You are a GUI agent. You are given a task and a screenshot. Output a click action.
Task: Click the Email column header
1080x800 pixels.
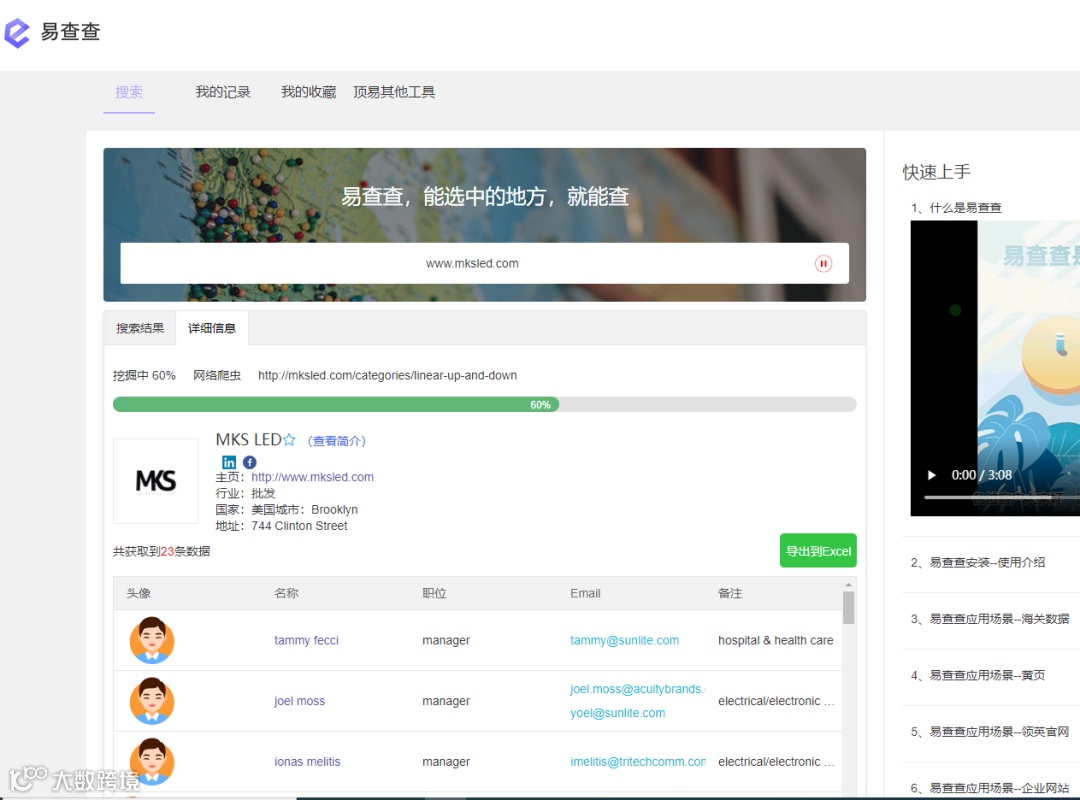pos(585,593)
